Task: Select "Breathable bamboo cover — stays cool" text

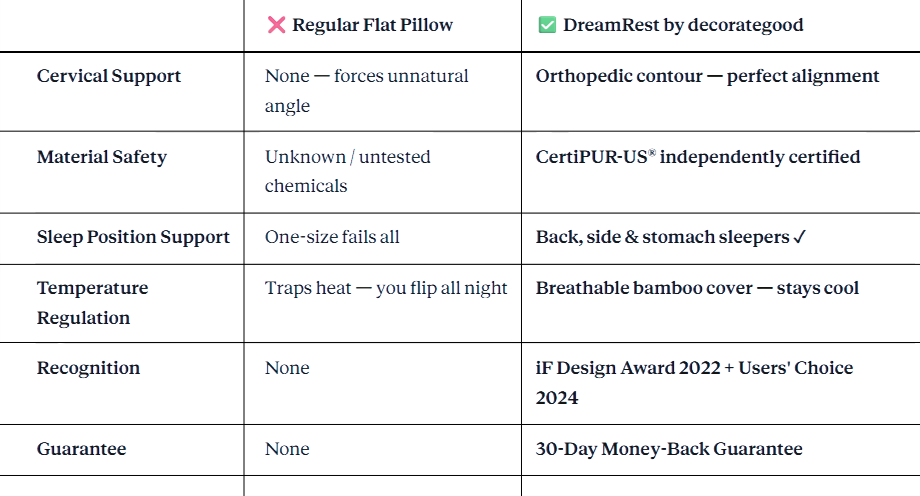Action: point(697,288)
